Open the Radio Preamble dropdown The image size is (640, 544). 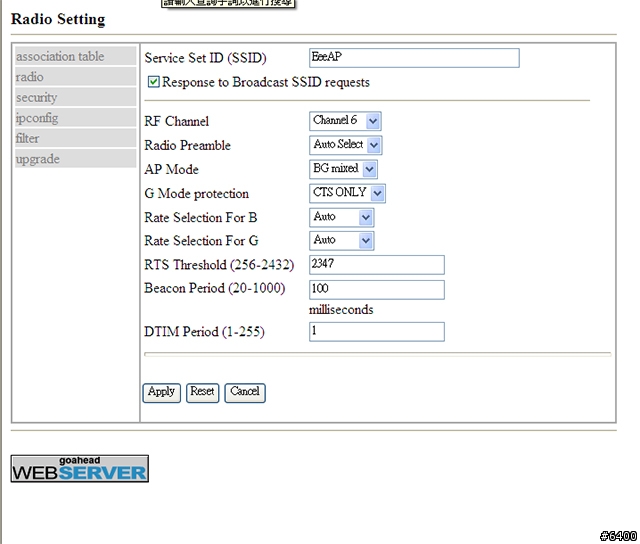click(x=346, y=145)
